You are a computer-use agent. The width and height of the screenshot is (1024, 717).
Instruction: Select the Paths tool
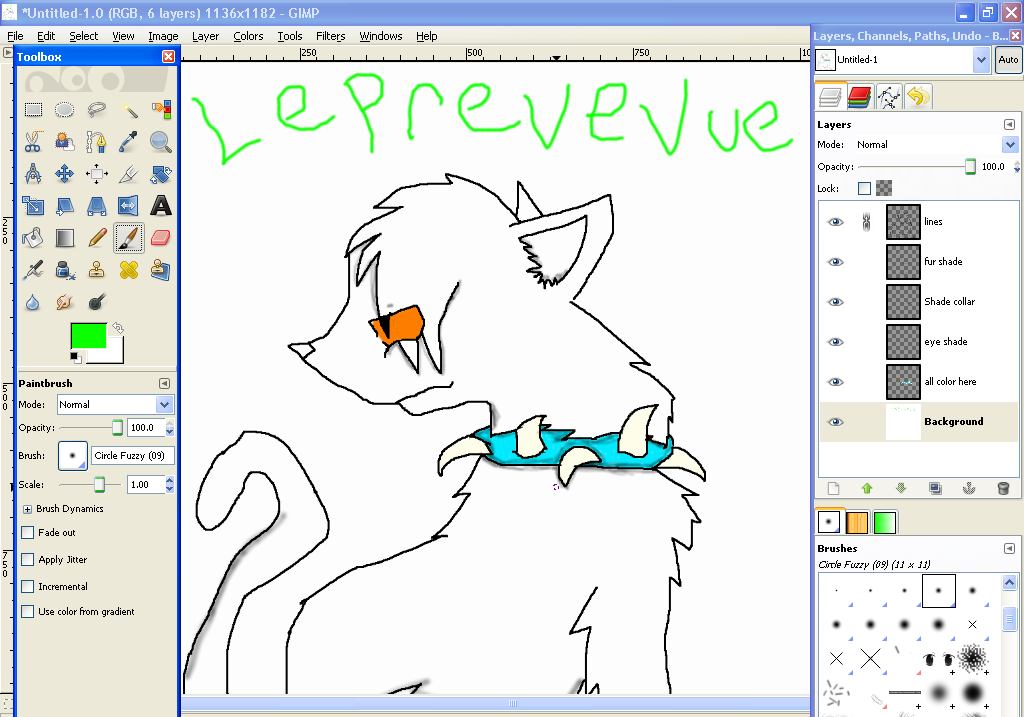click(x=97, y=141)
